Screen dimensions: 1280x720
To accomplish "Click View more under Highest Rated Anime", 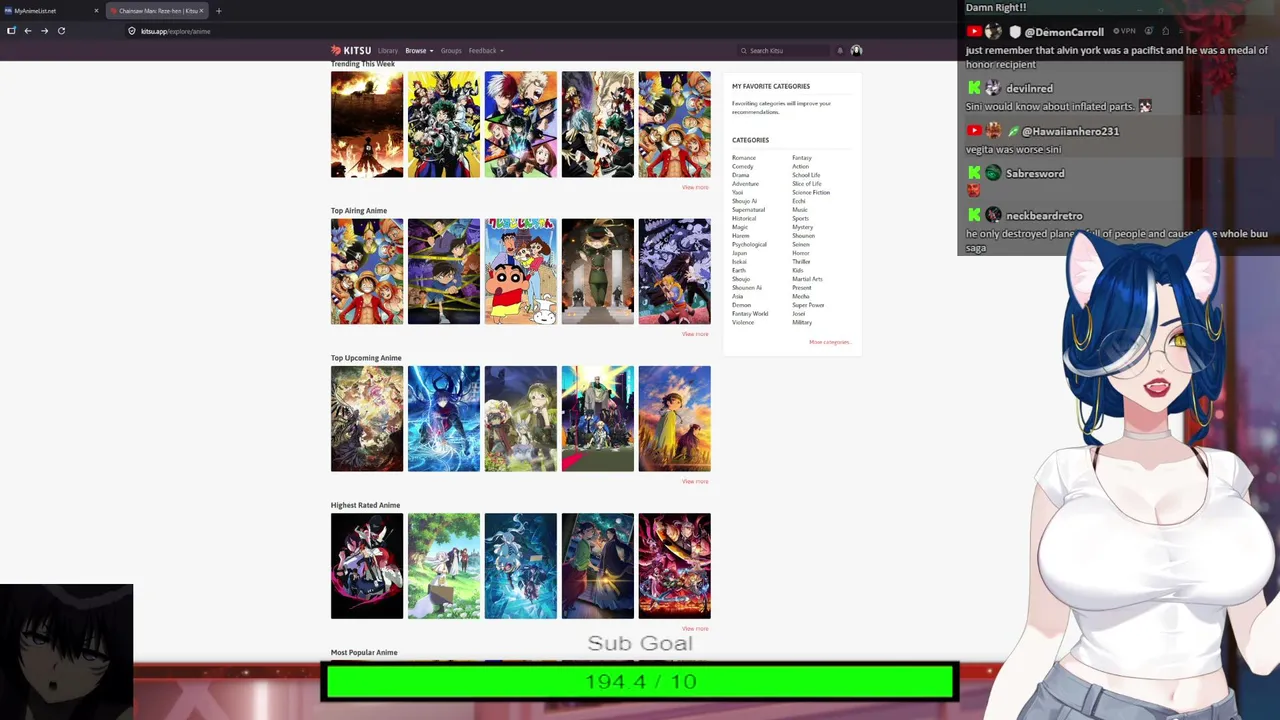I will tap(695, 629).
